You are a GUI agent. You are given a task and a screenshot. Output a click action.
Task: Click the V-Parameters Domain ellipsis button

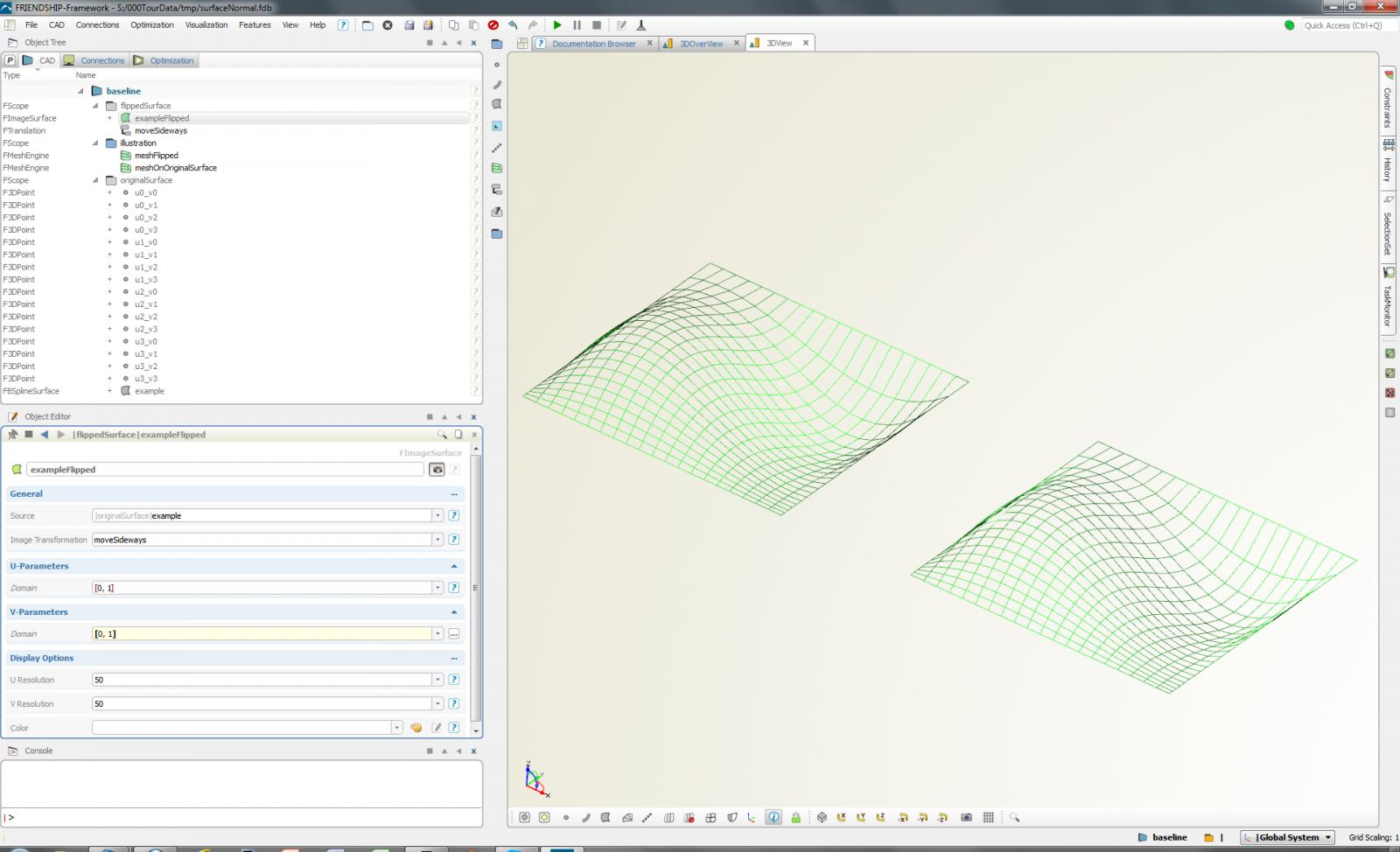point(454,634)
